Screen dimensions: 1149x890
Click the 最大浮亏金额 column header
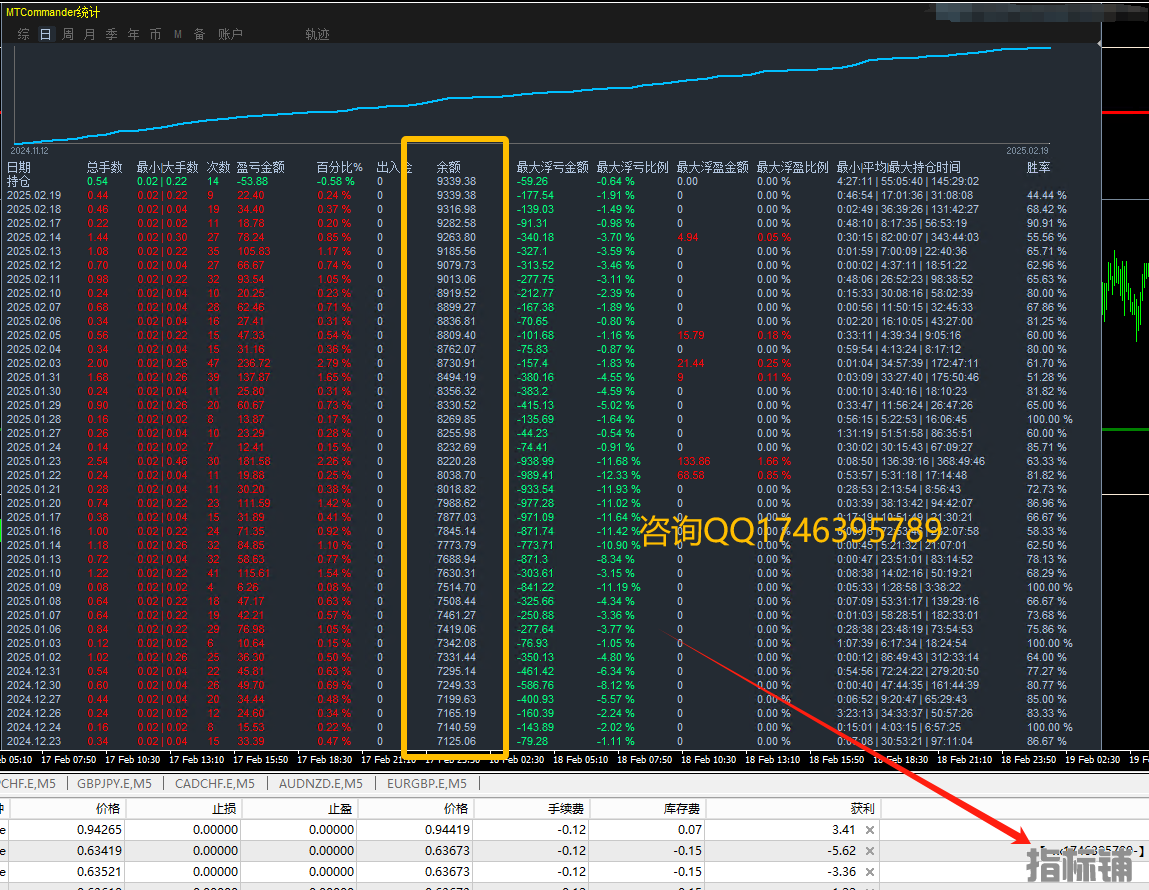point(553,168)
